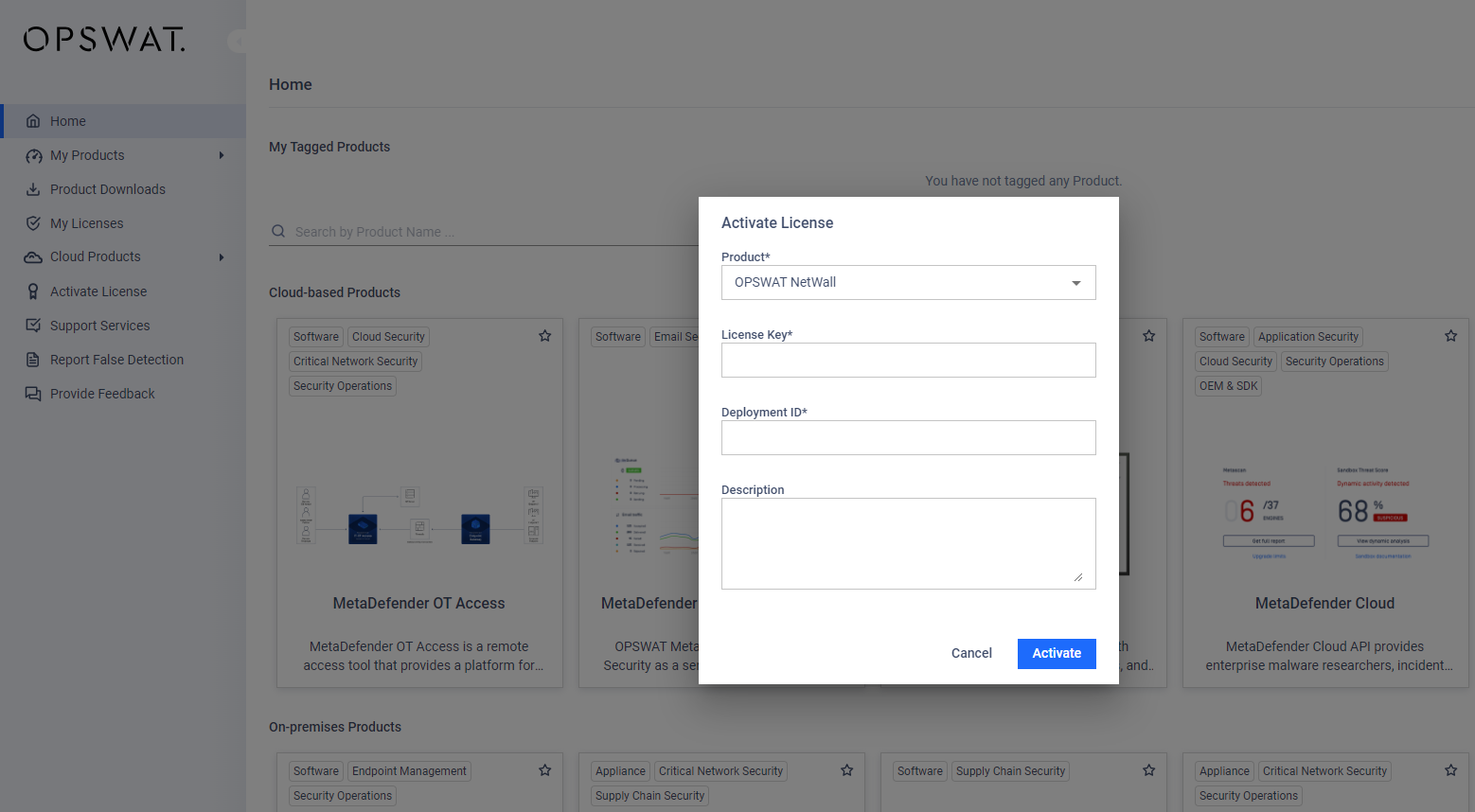
Task: Click the MetaDefender OT Access title
Action: click(419, 603)
